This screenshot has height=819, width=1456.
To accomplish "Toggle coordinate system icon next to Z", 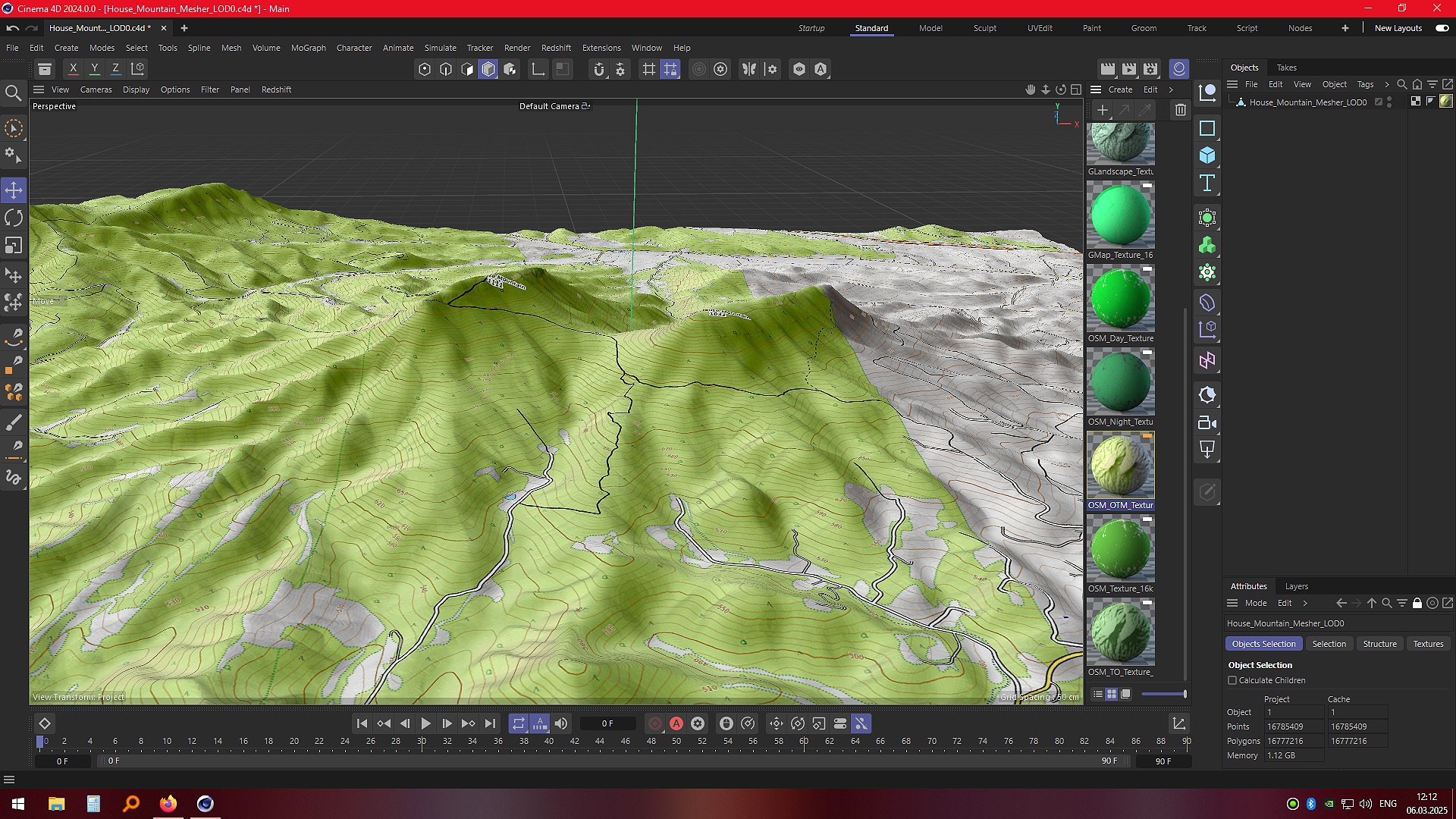I will (138, 69).
